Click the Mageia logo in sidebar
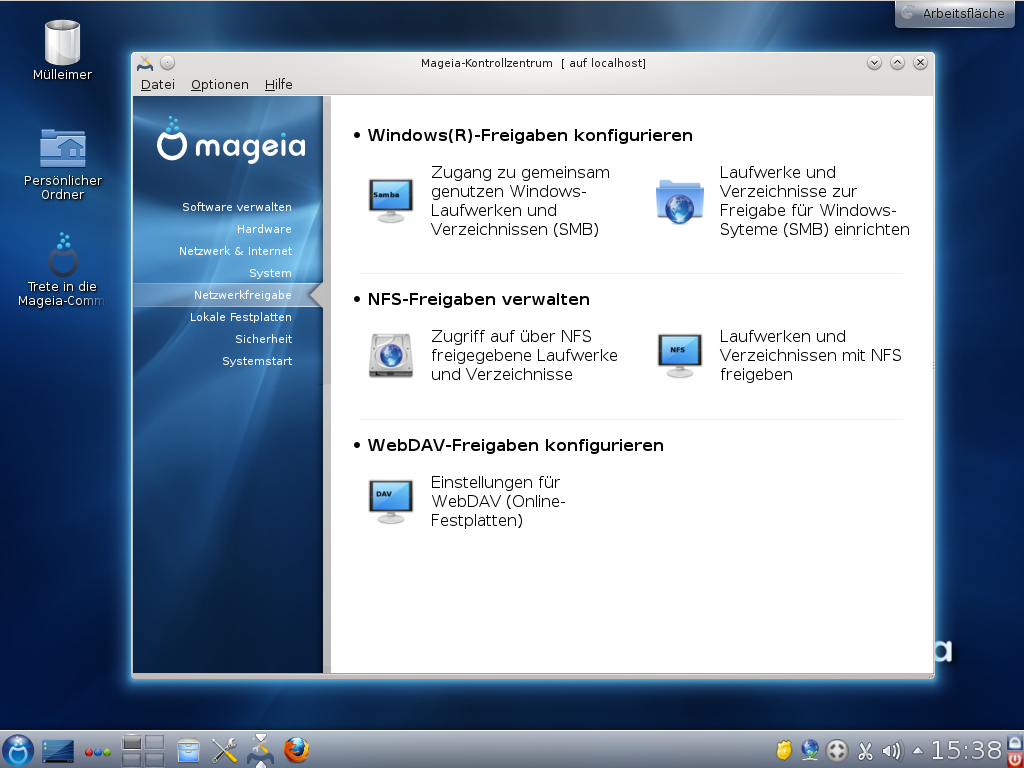 pyautogui.click(x=231, y=140)
